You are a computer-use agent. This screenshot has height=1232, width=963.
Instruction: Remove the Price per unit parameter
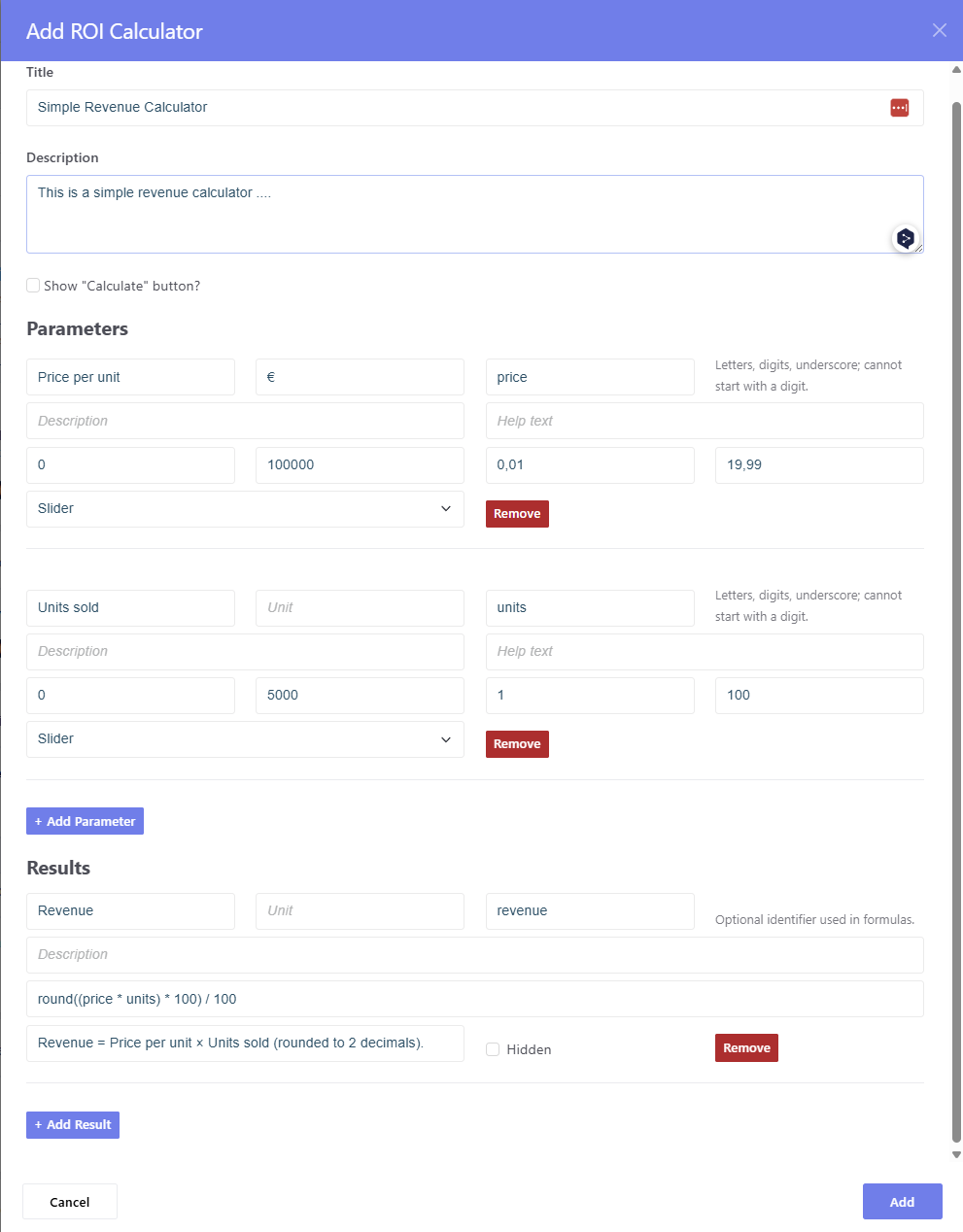517,514
